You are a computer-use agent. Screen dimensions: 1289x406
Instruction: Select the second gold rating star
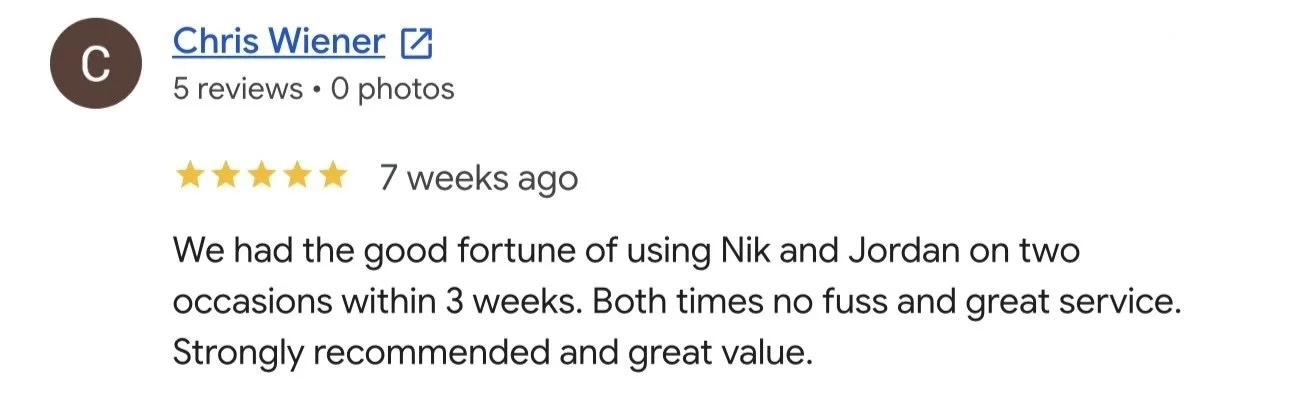pyautogui.click(x=224, y=177)
